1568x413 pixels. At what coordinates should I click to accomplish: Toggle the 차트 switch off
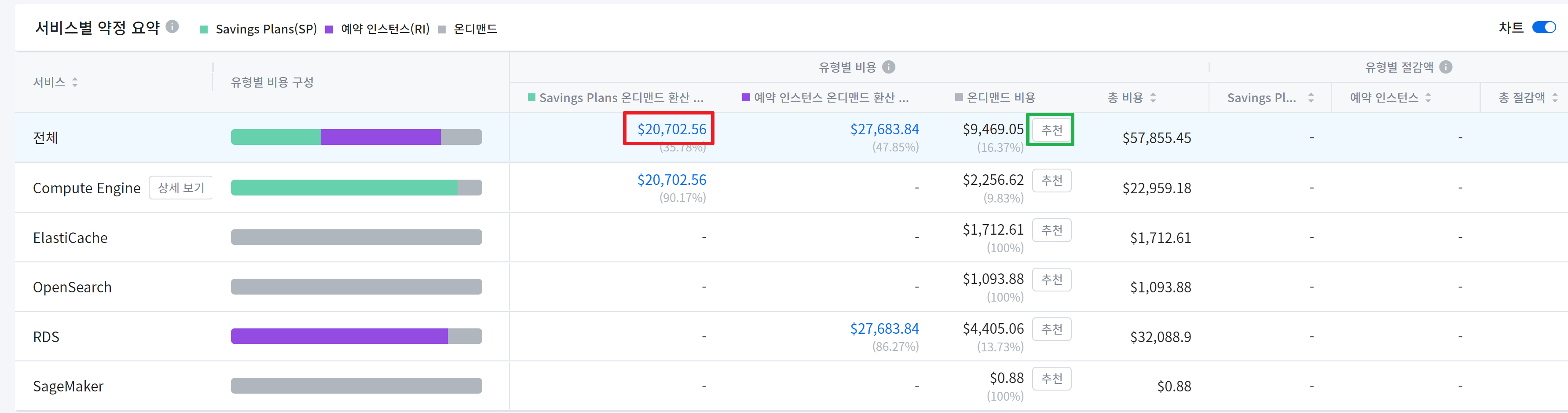pos(1544,27)
